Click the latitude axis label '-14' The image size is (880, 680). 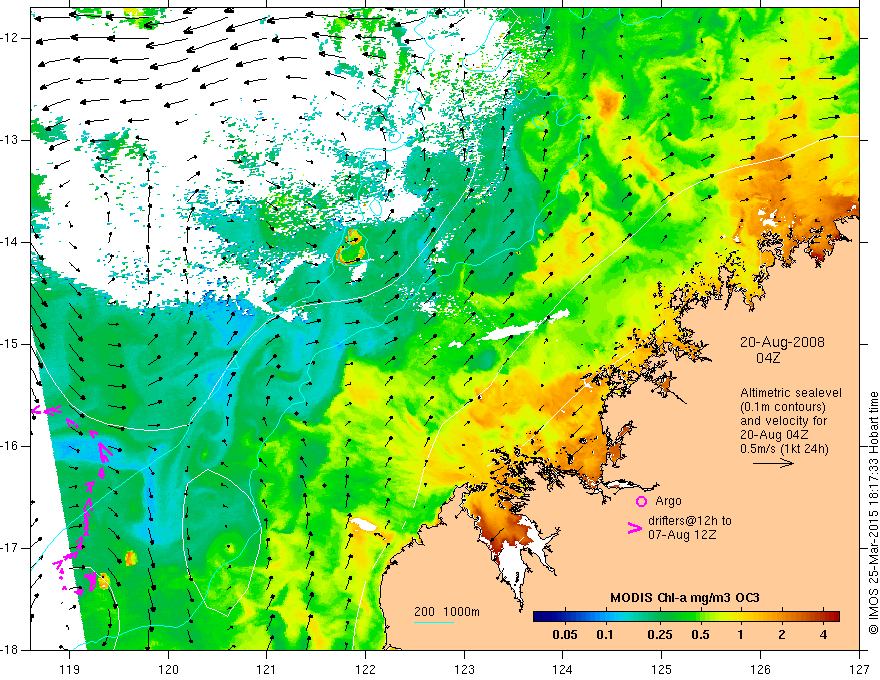coord(10,242)
